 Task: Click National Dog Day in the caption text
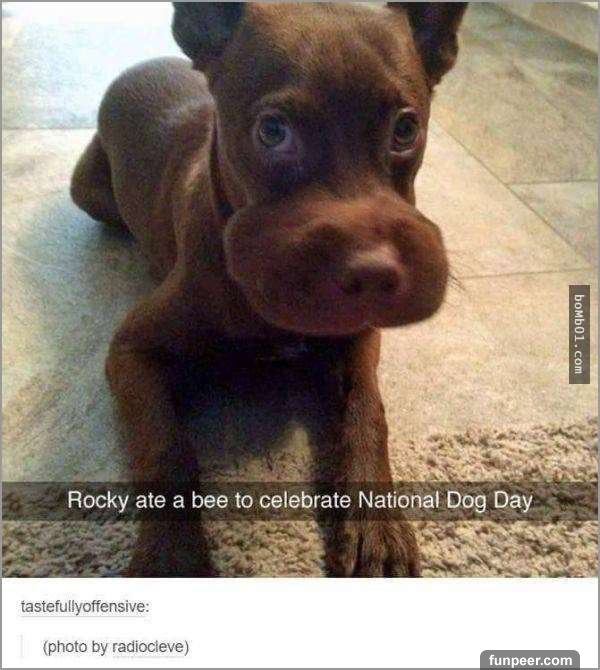point(445,500)
